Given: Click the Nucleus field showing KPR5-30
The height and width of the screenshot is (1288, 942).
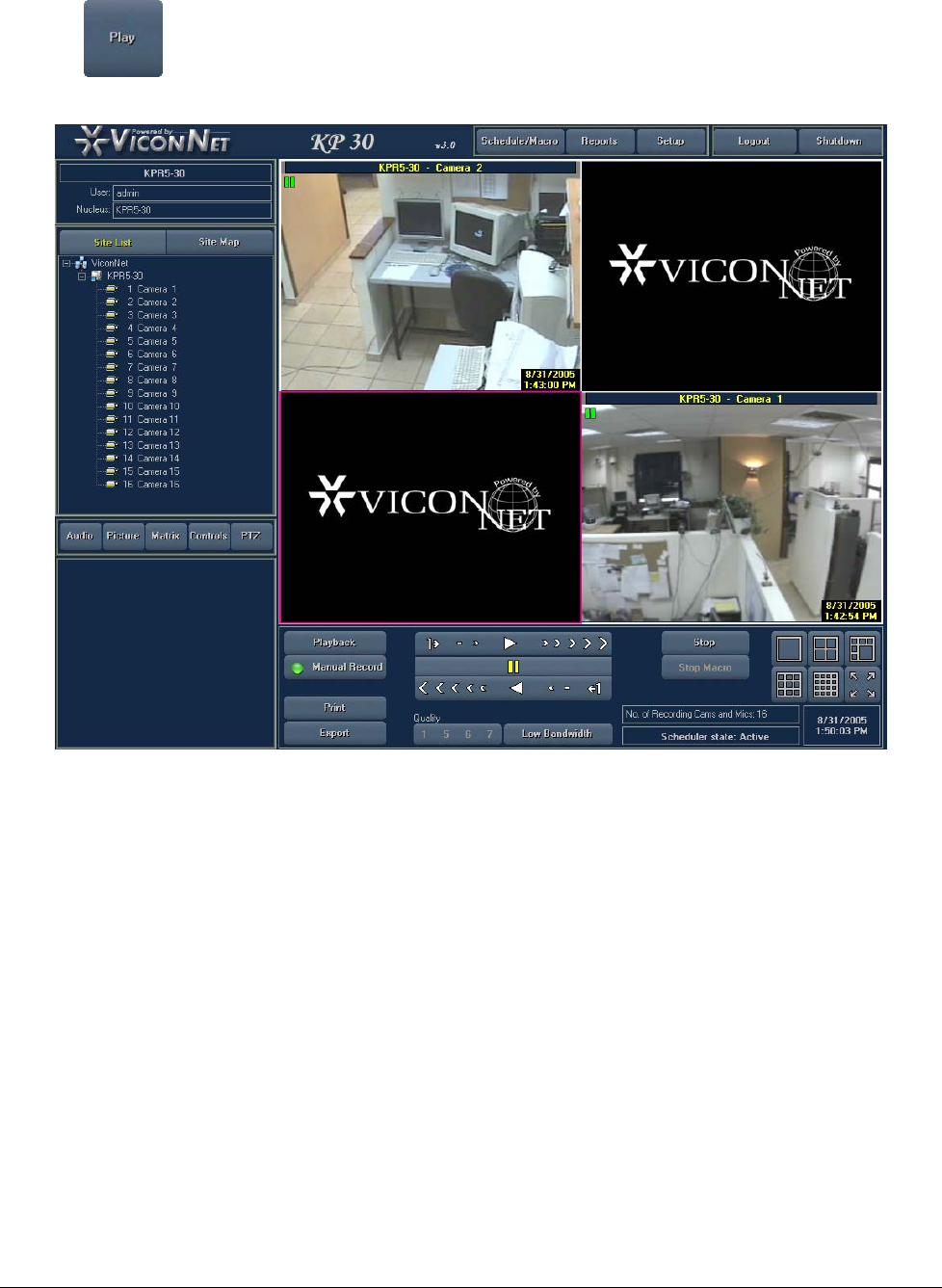Looking at the screenshot, I should [192, 209].
